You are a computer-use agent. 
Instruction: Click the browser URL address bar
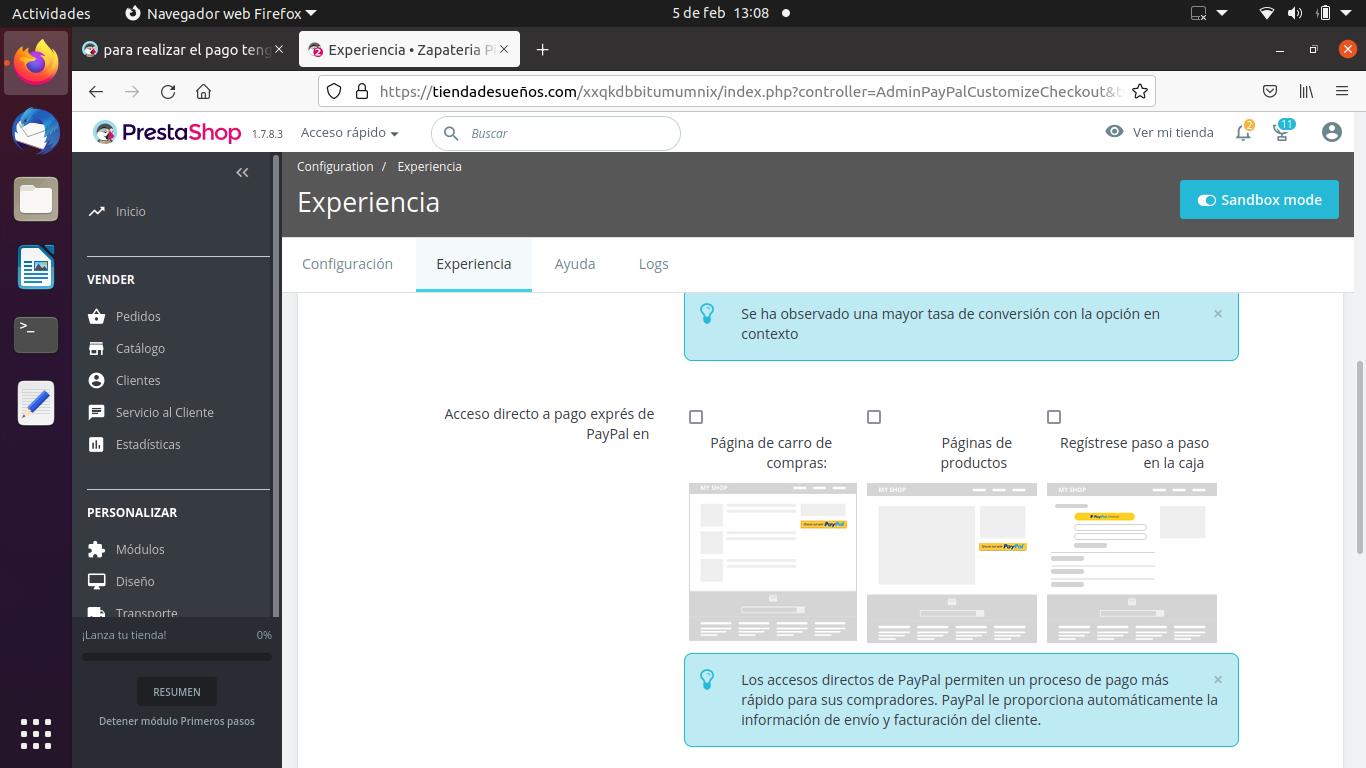click(x=738, y=91)
